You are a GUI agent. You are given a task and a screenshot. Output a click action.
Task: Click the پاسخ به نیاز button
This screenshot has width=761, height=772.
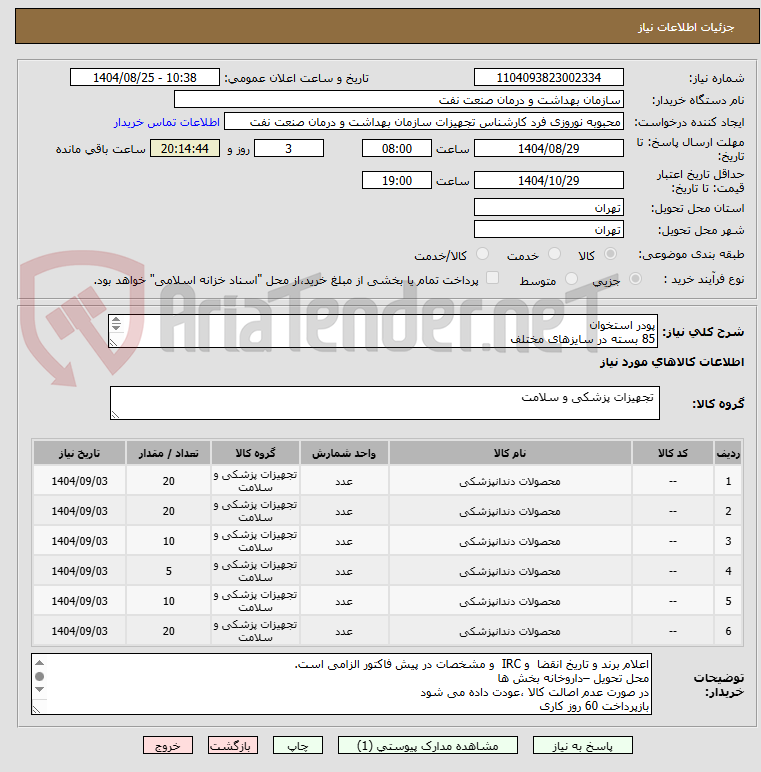tap(582, 745)
